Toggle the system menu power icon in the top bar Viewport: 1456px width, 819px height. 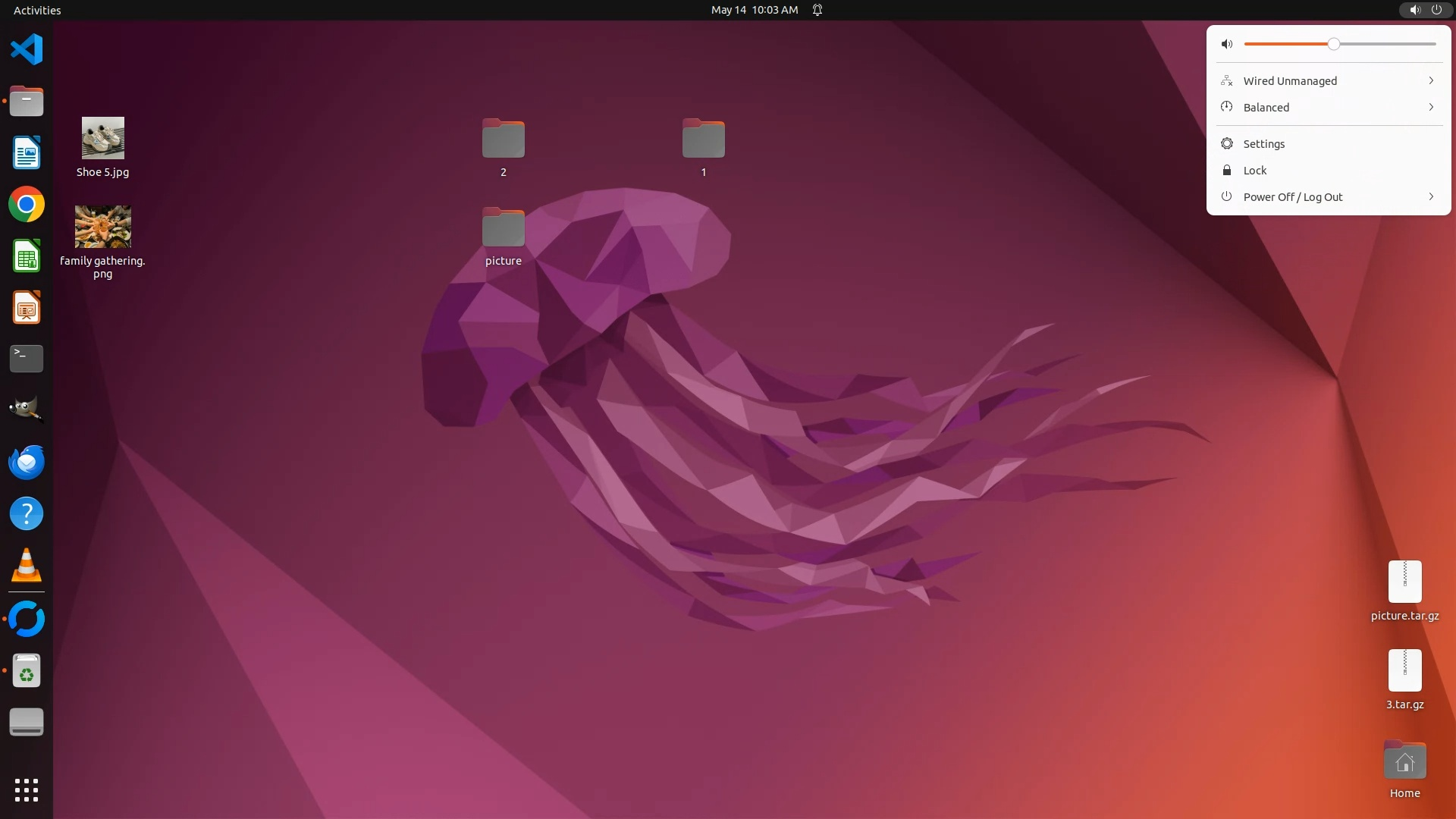point(1436,10)
